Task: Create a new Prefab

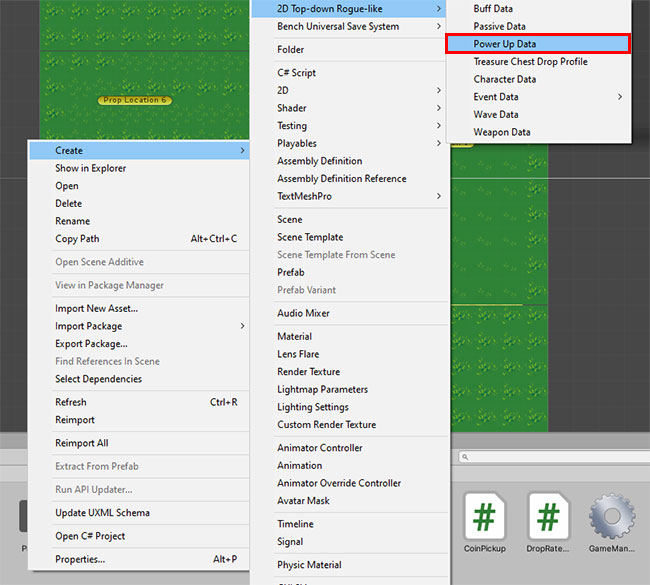Action: pos(349,272)
